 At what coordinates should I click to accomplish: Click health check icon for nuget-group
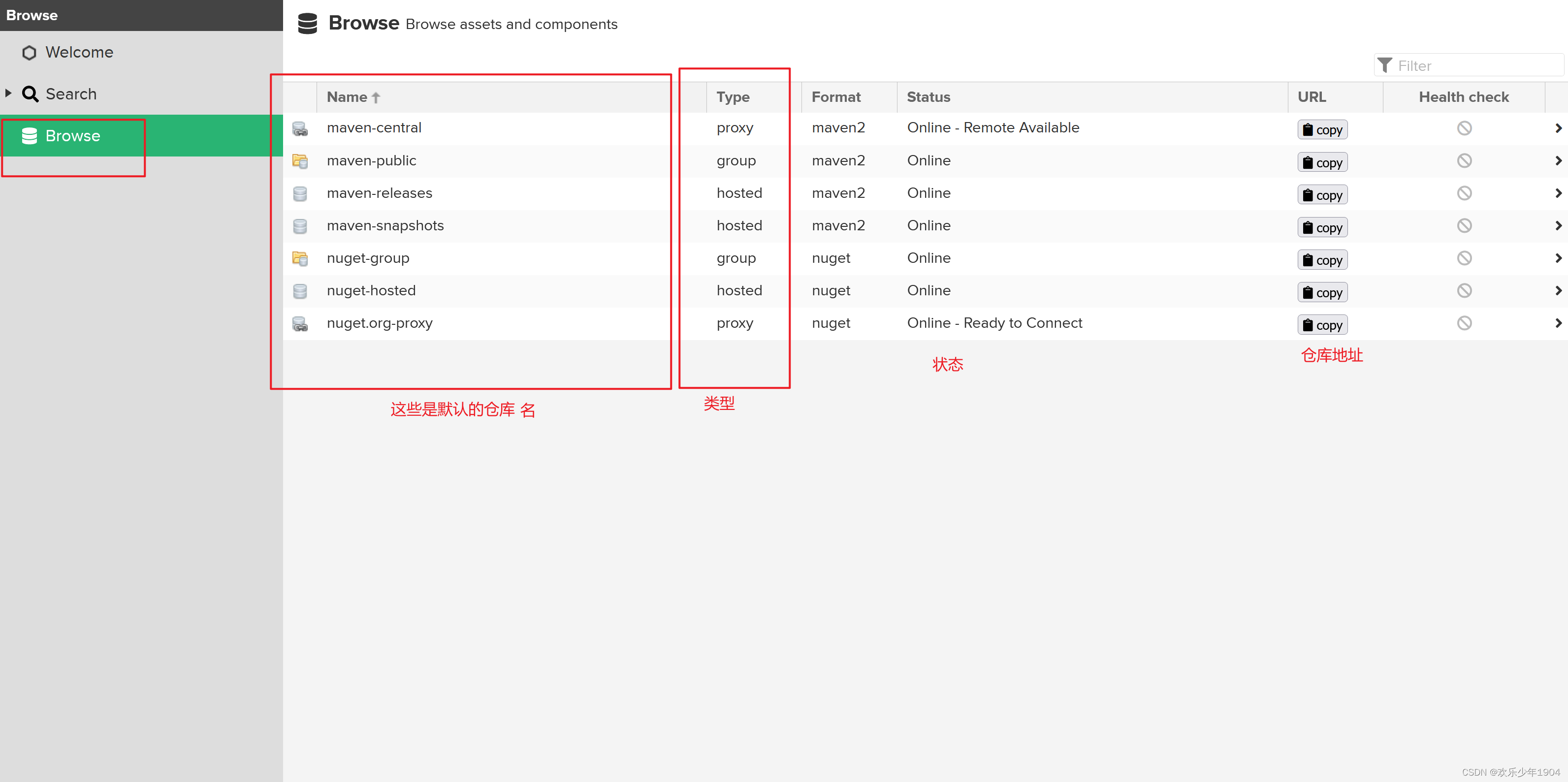click(x=1464, y=259)
